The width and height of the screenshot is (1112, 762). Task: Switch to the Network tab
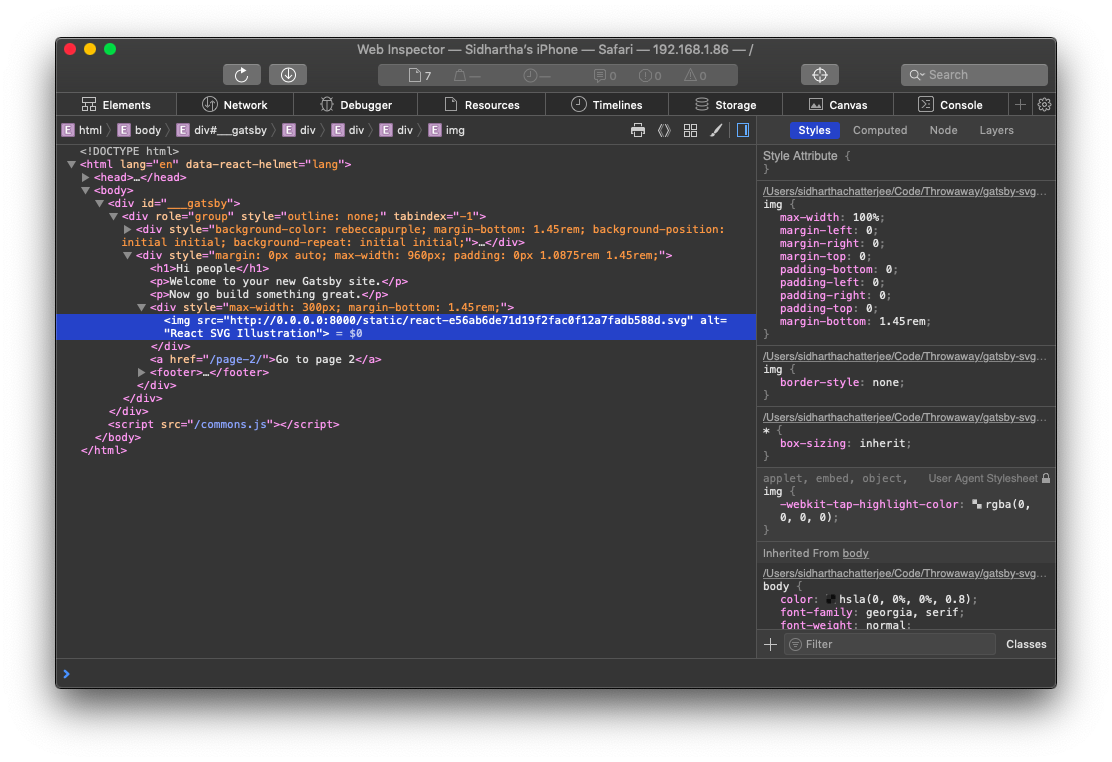(235, 104)
